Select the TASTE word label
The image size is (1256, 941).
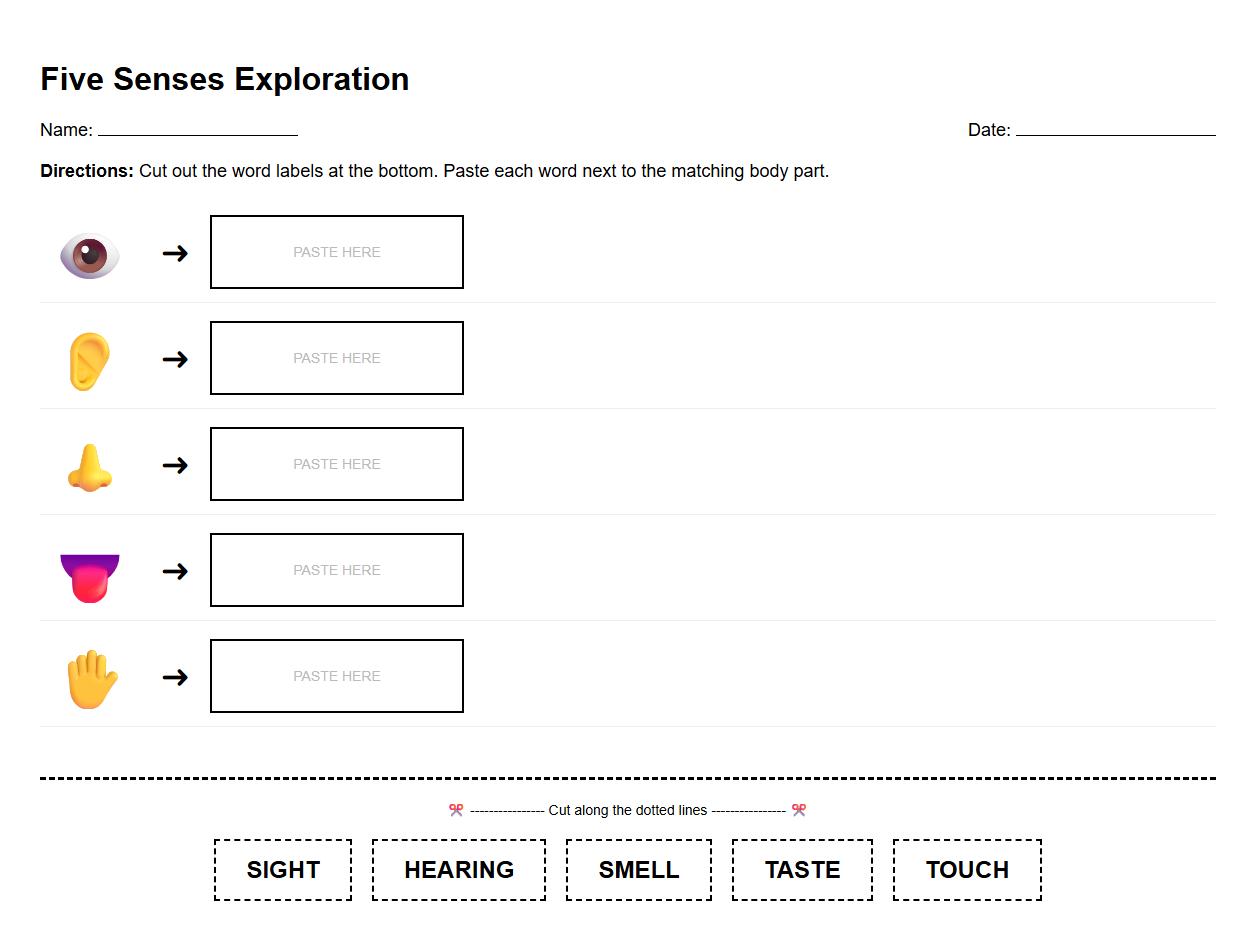802,869
